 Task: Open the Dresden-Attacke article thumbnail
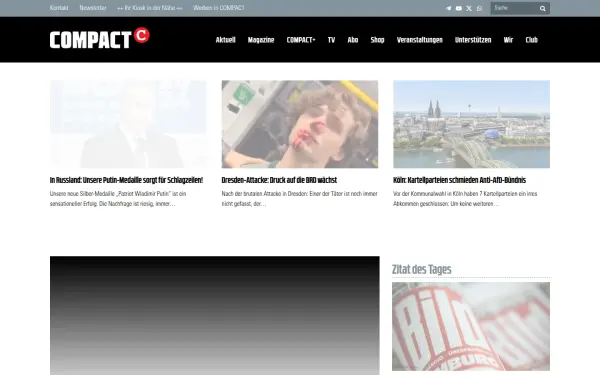(x=300, y=124)
